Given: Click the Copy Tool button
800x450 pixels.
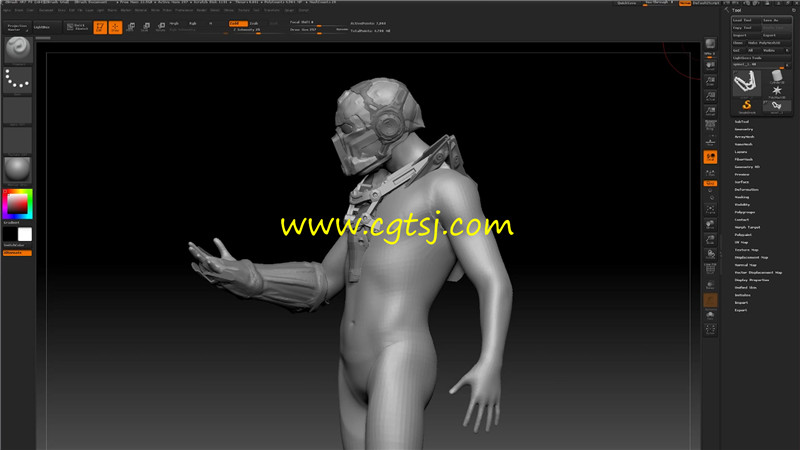Looking at the screenshot, I should tap(746, 28).
